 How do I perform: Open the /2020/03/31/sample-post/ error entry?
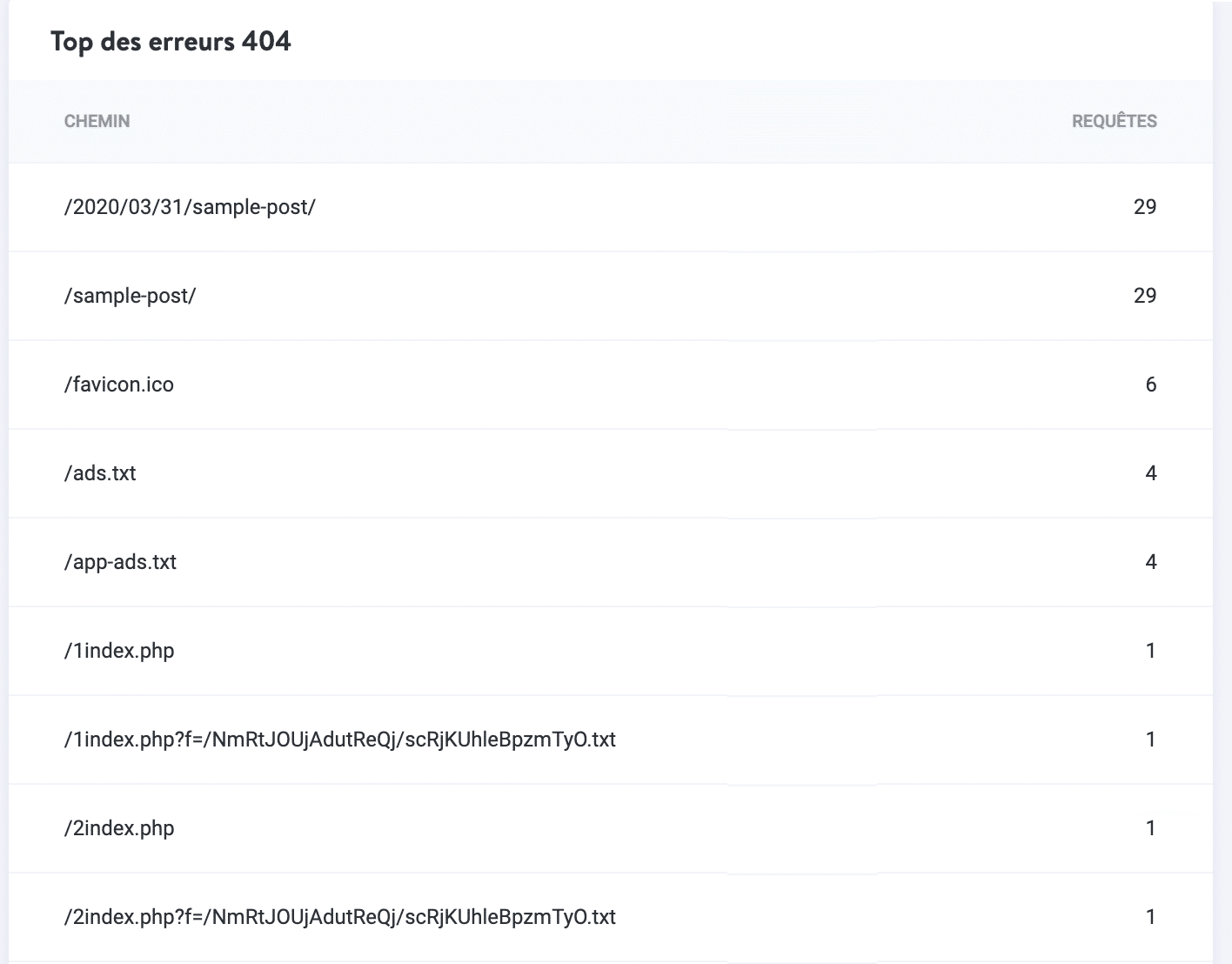[x=190, y=207]
